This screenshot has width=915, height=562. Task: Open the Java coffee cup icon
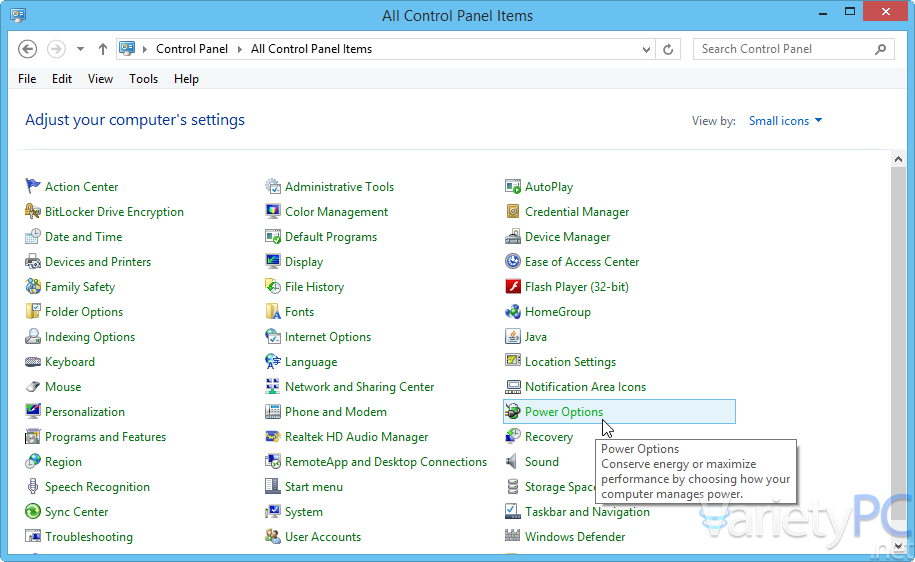click(513, 337)
